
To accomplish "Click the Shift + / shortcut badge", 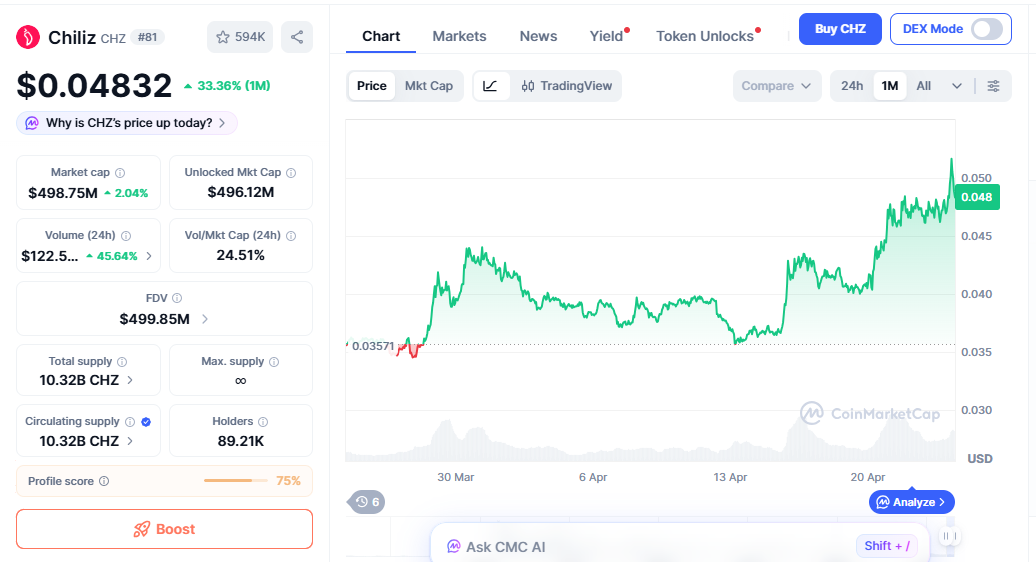I will pos(887,545).
